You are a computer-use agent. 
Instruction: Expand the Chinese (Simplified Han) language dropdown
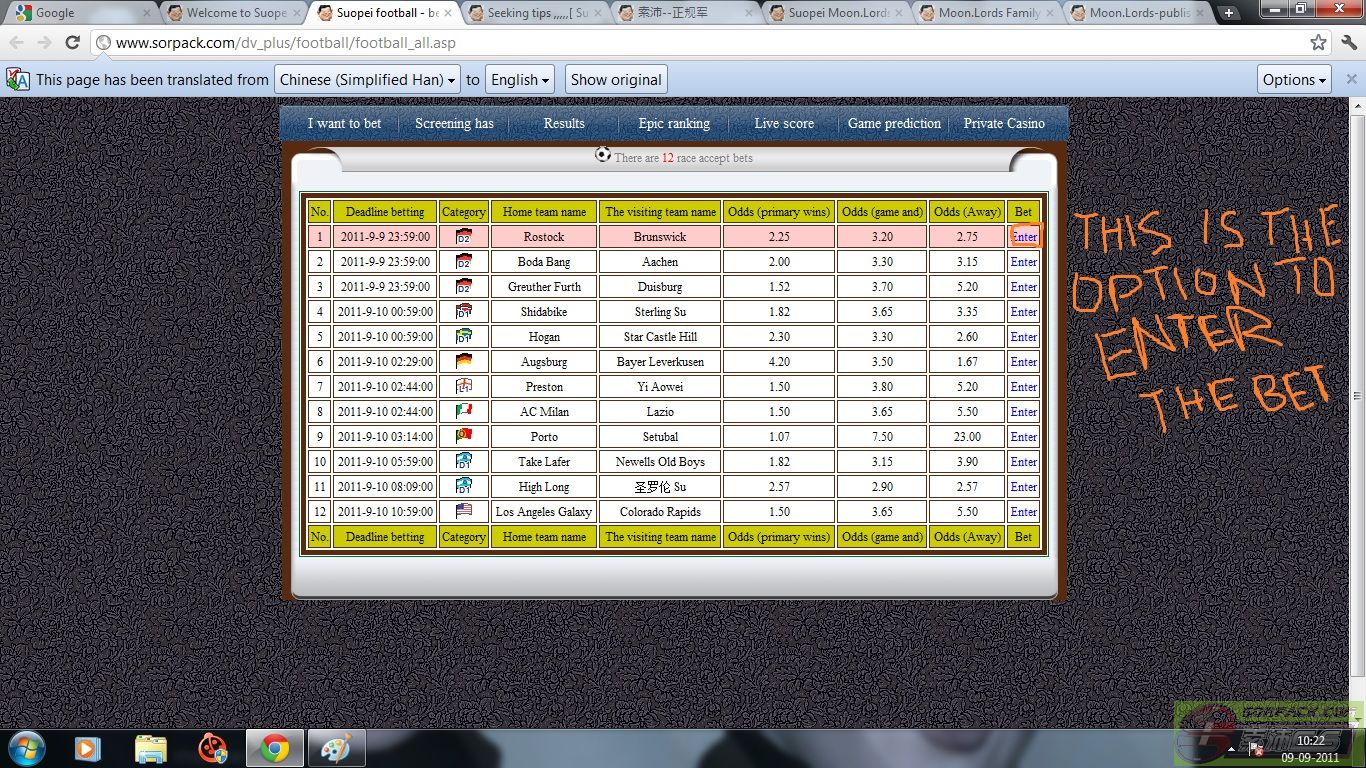367,80
